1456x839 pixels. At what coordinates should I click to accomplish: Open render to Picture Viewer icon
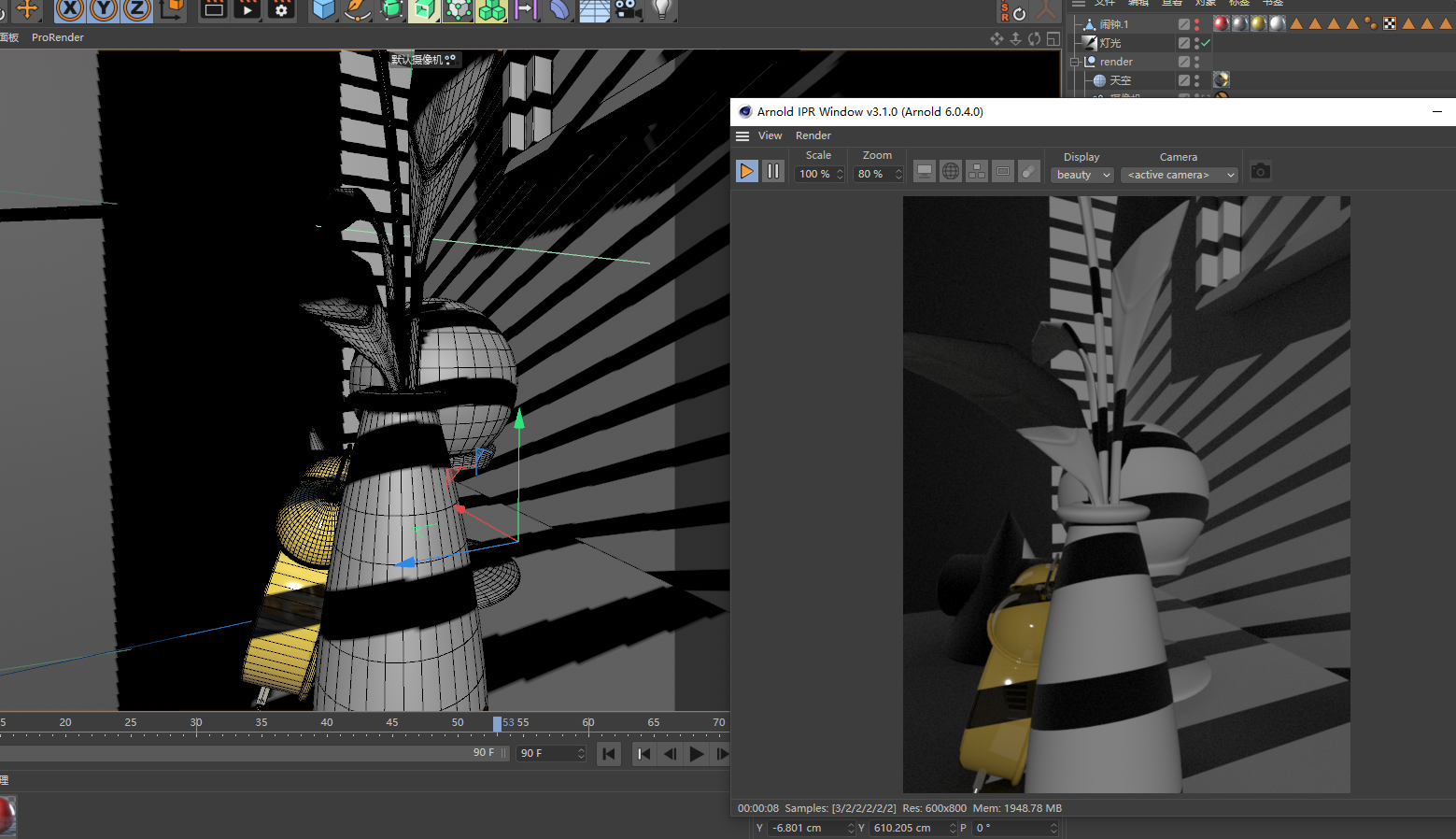click(x=247, y=10)
